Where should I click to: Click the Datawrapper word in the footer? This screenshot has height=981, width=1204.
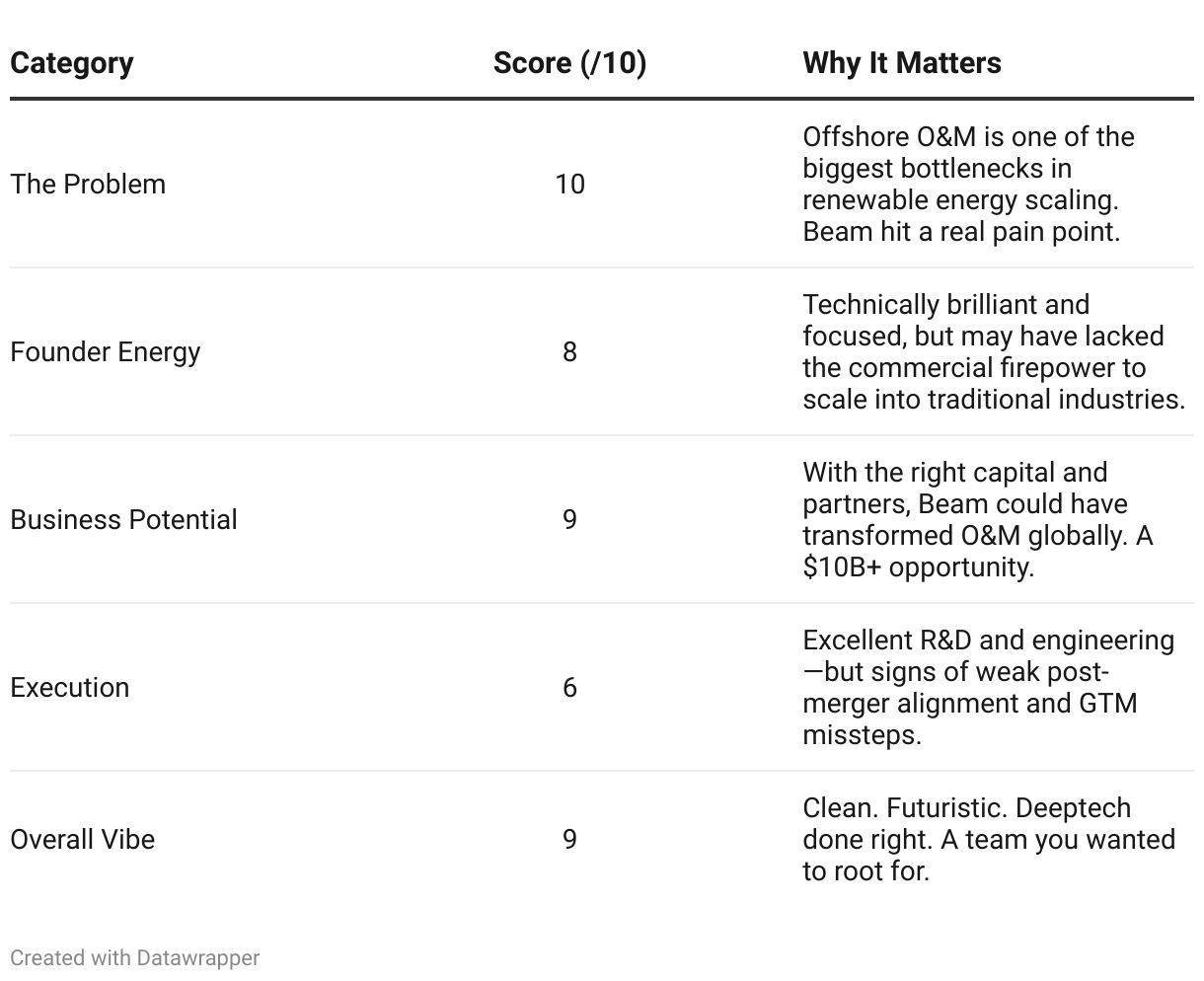pos(198,958)
